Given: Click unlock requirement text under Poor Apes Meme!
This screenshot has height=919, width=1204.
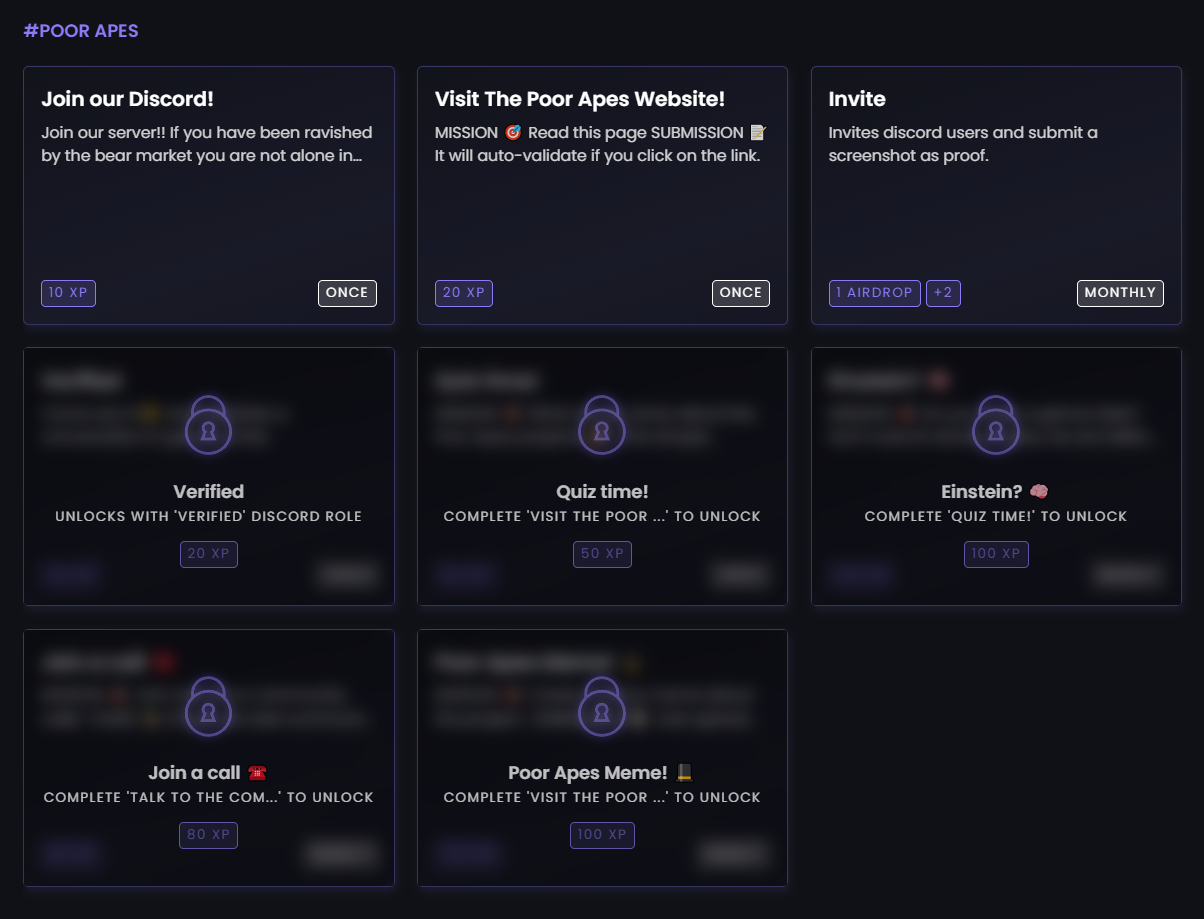Looking at the screenshot, I should coord(602,798).
